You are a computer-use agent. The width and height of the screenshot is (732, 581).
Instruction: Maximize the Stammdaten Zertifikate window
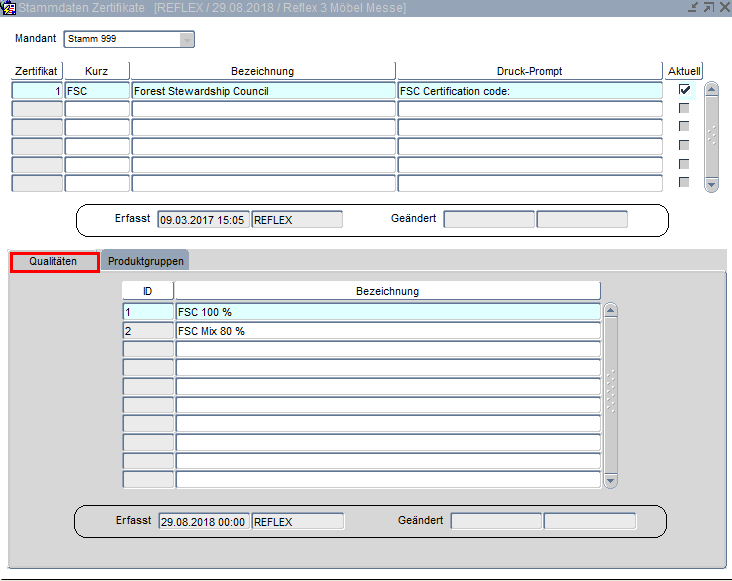[x=708, y=8]
